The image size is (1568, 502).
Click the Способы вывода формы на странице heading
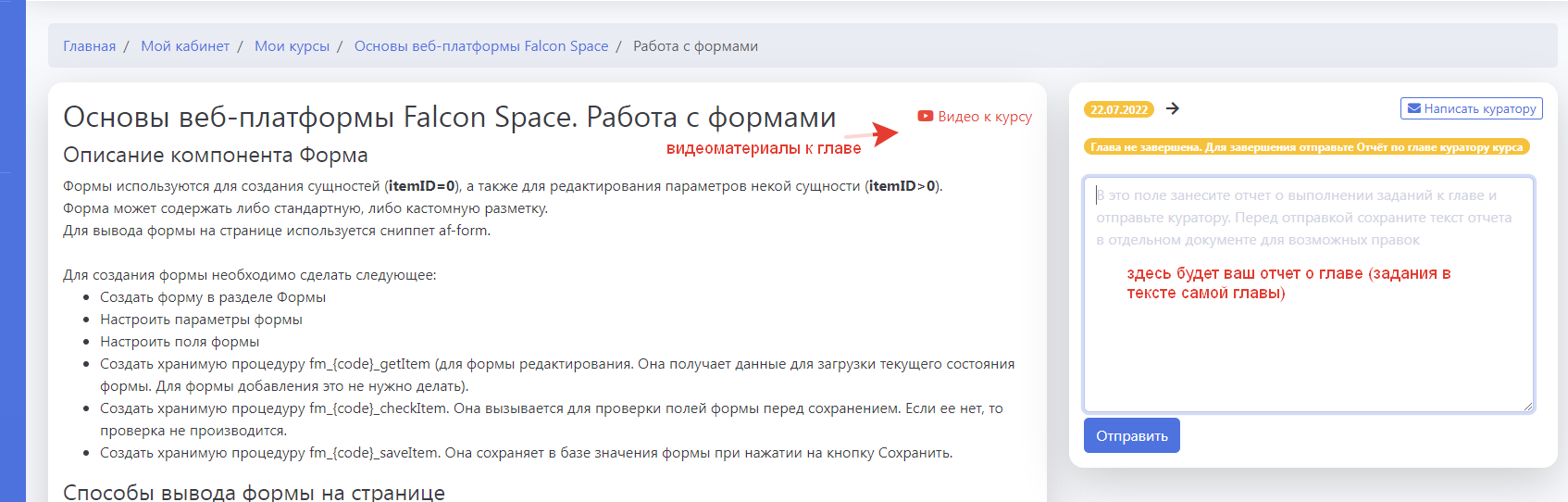(x=254, y=492)
